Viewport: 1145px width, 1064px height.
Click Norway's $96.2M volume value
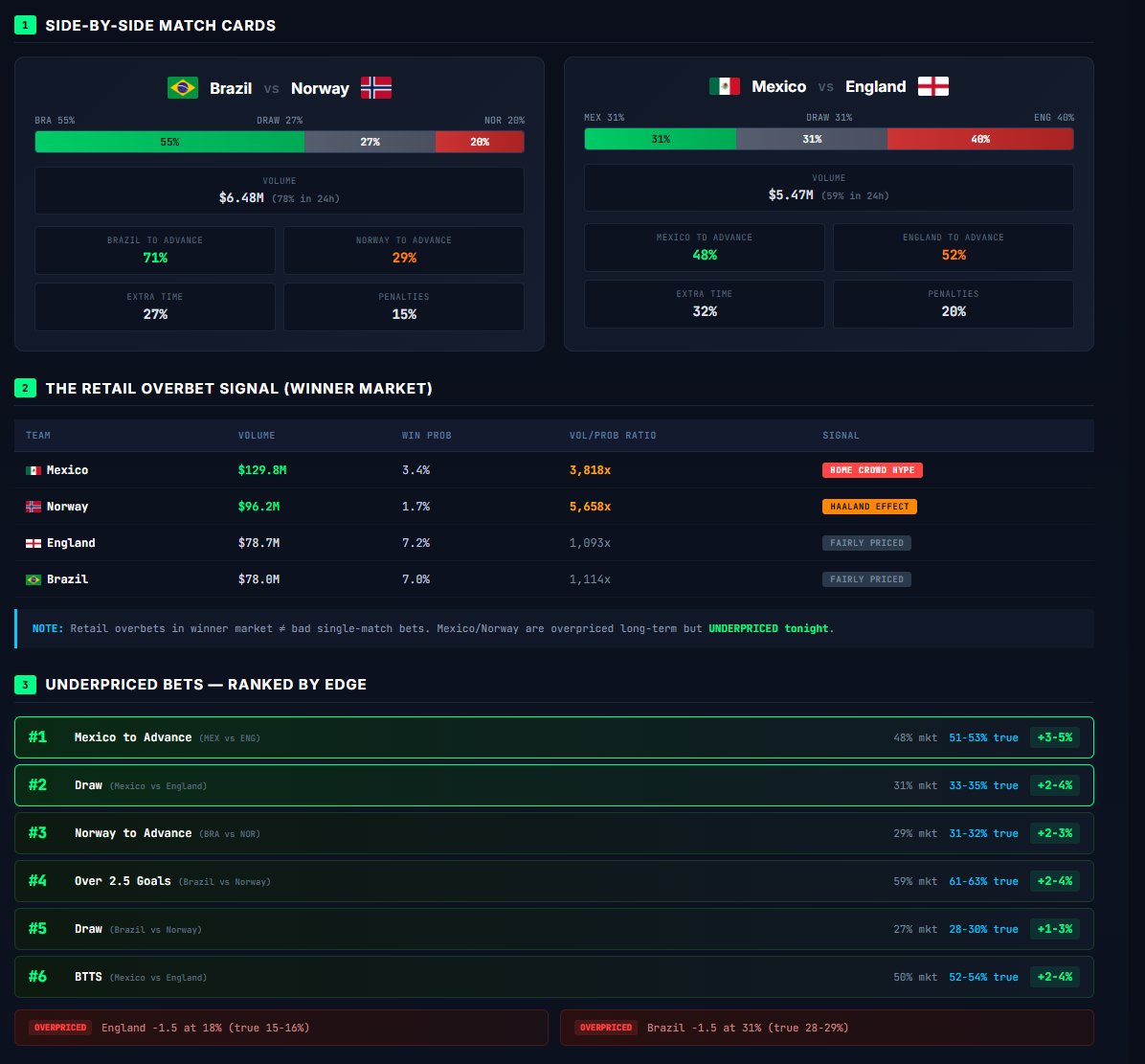(258, 507)
